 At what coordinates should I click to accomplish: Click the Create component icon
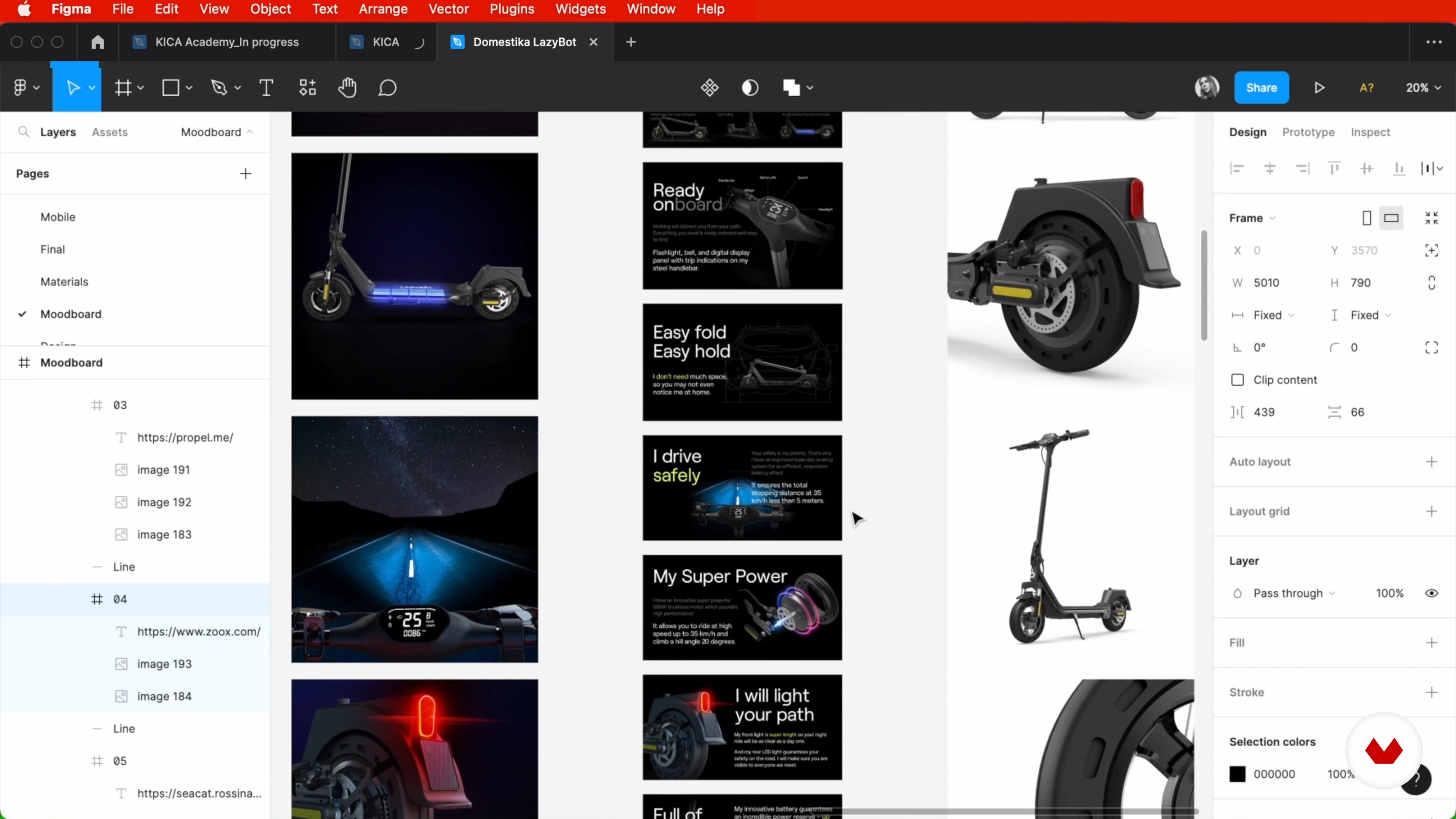click(709, 88)
